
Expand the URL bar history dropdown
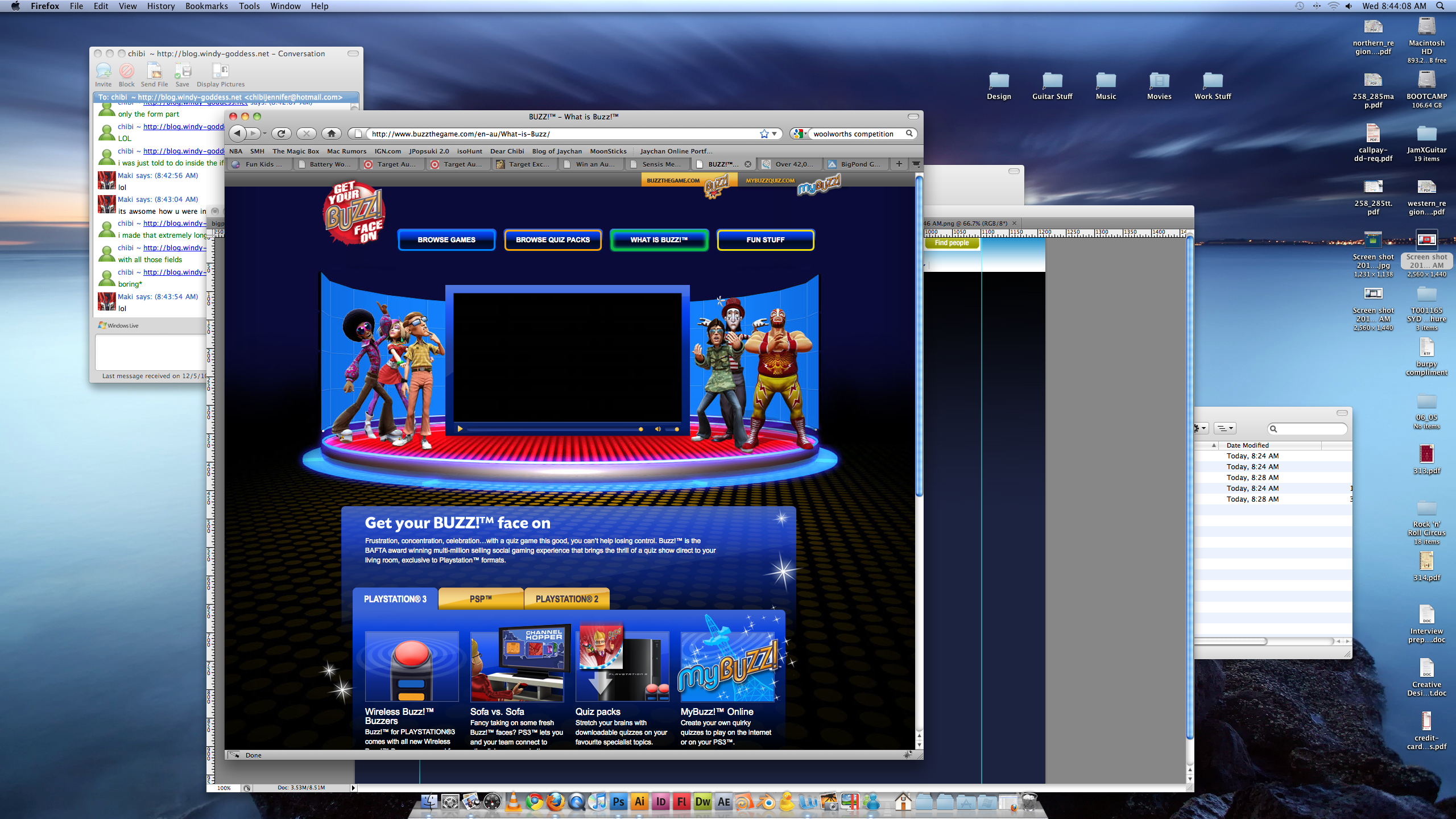774,134
